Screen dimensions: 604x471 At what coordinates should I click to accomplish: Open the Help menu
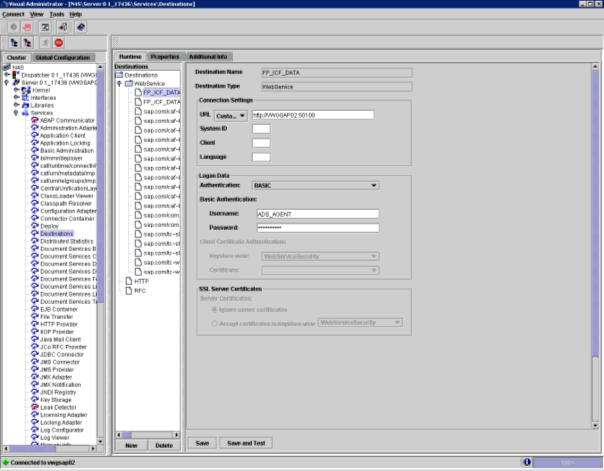click(x=76, y=14)
